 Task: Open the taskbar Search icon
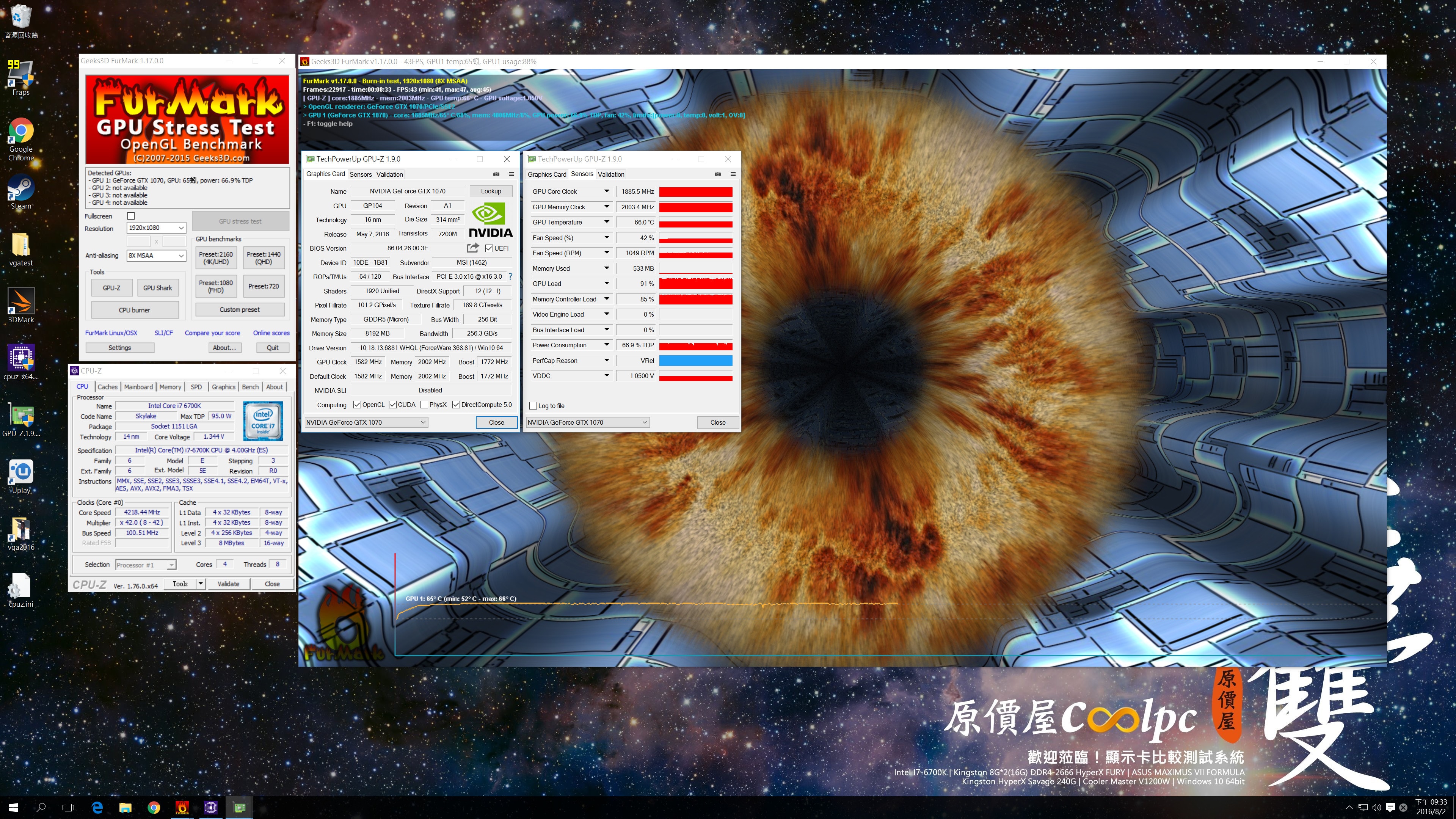coord(41,808)
